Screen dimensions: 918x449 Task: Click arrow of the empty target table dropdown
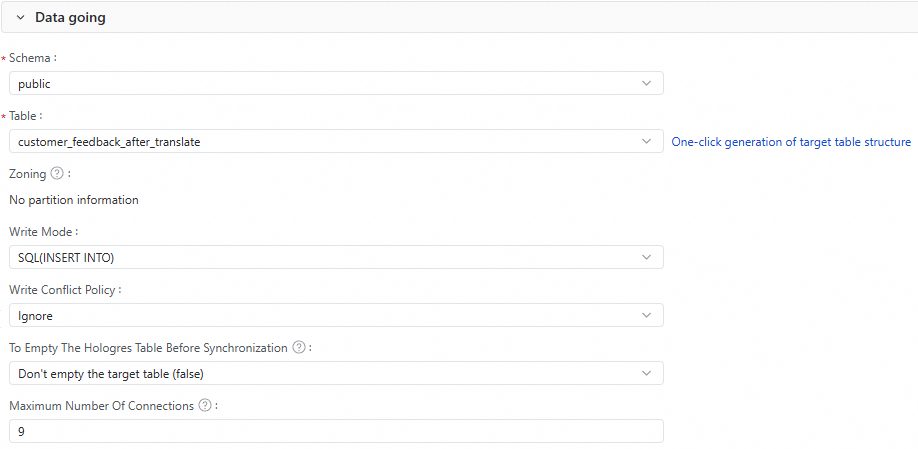(x=647, y=374)
